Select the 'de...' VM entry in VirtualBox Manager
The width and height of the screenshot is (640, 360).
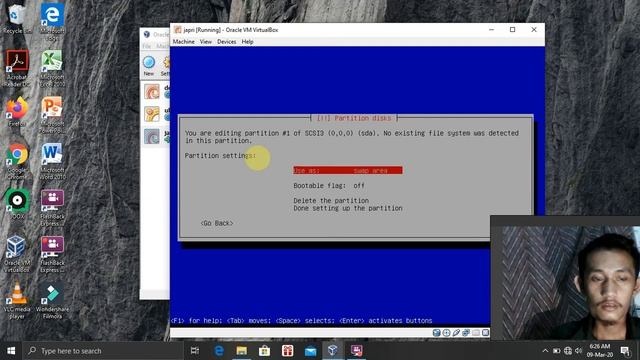156,91
